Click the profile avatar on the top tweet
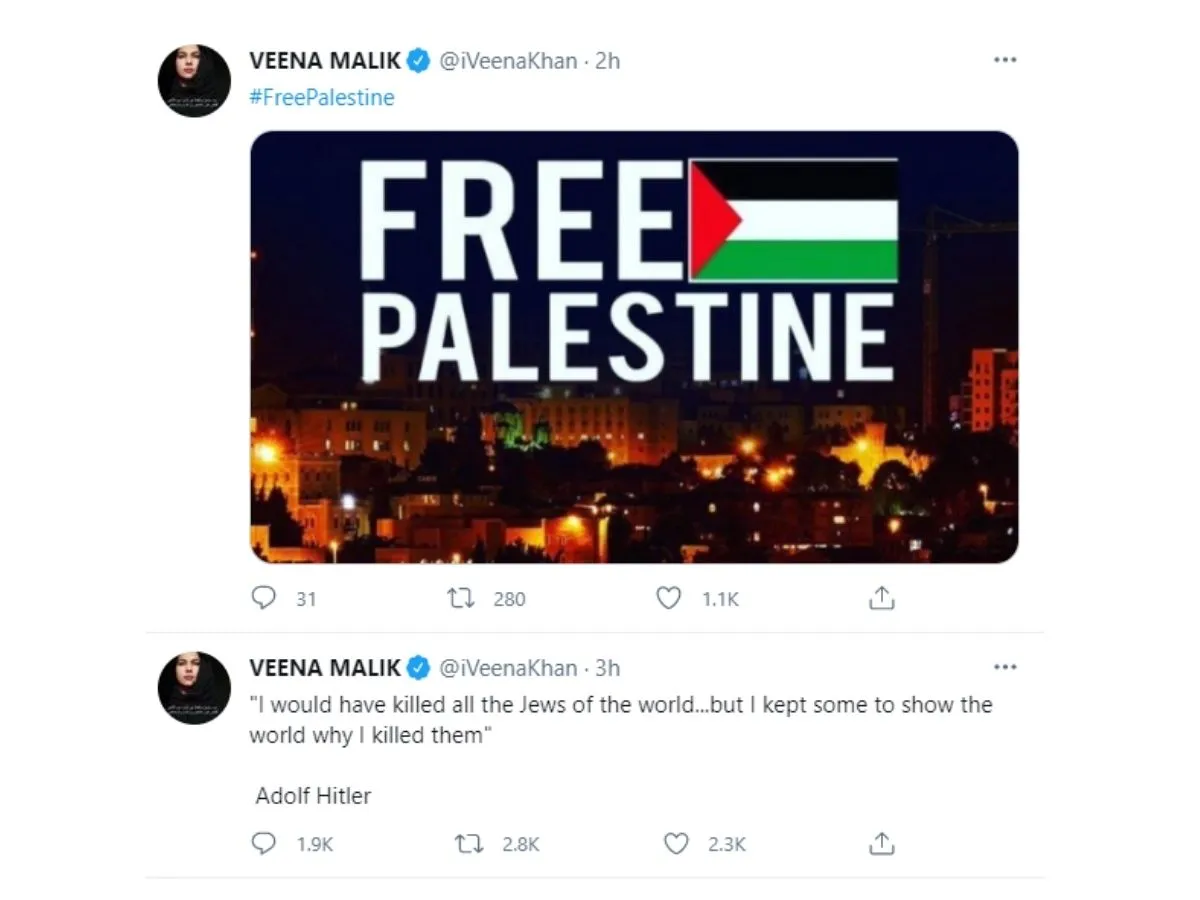This screenshot has width=1200, height=900. tap(195, 81)
